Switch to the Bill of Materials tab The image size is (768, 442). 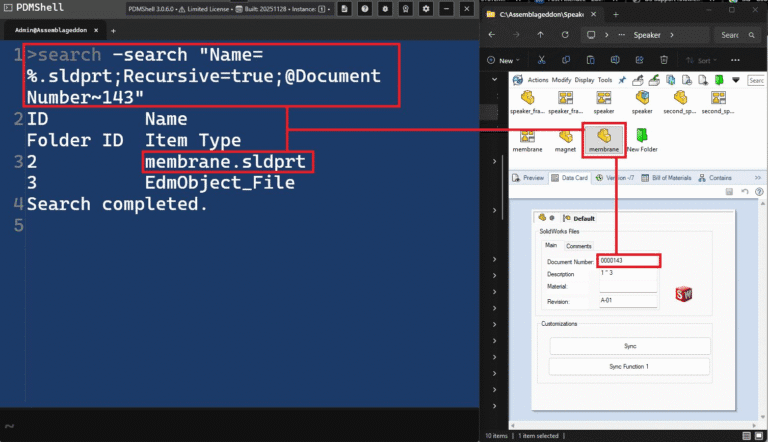(x=666, y=178)
